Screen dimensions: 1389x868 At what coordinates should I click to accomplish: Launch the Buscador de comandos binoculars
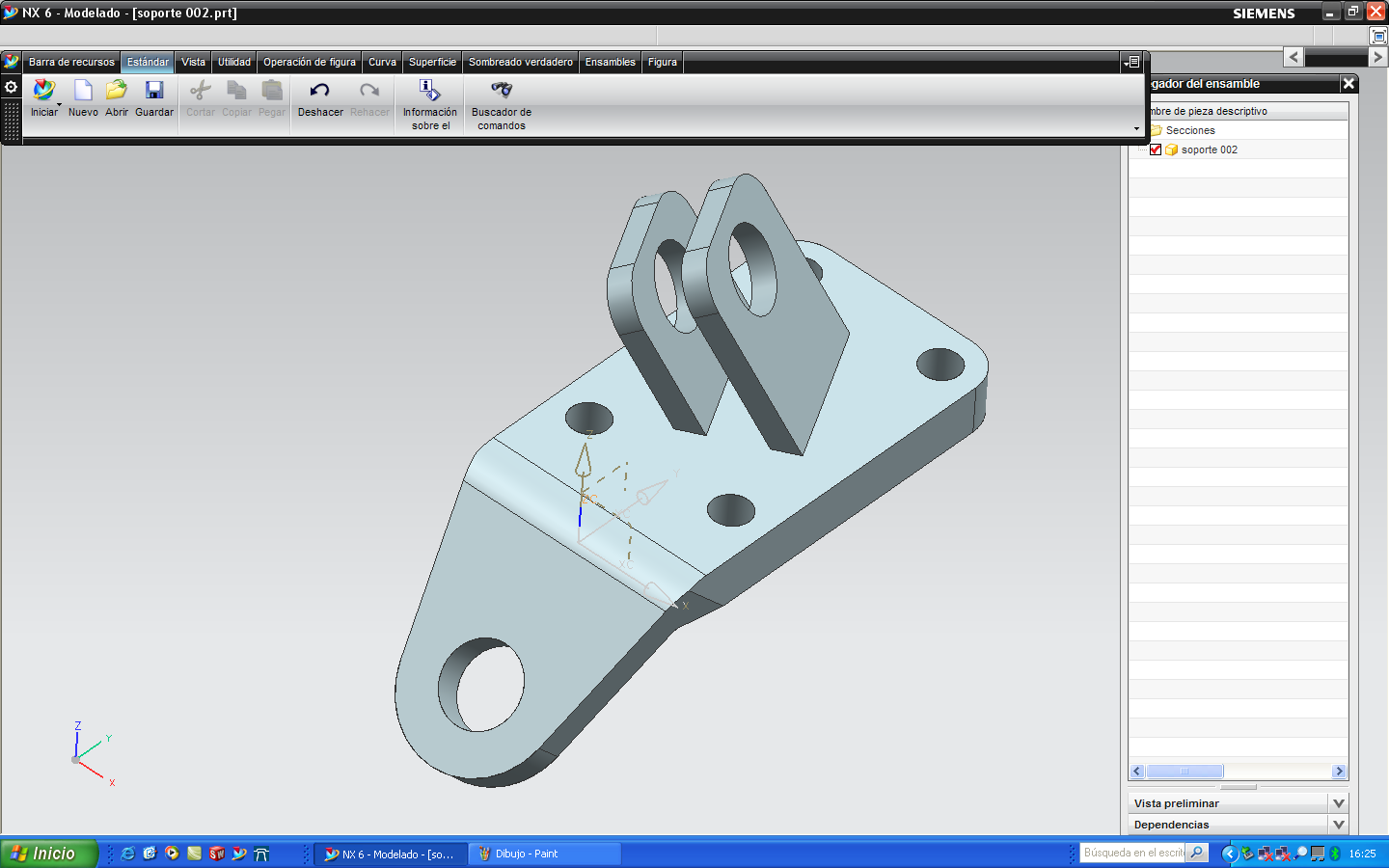tap(502, 90)
